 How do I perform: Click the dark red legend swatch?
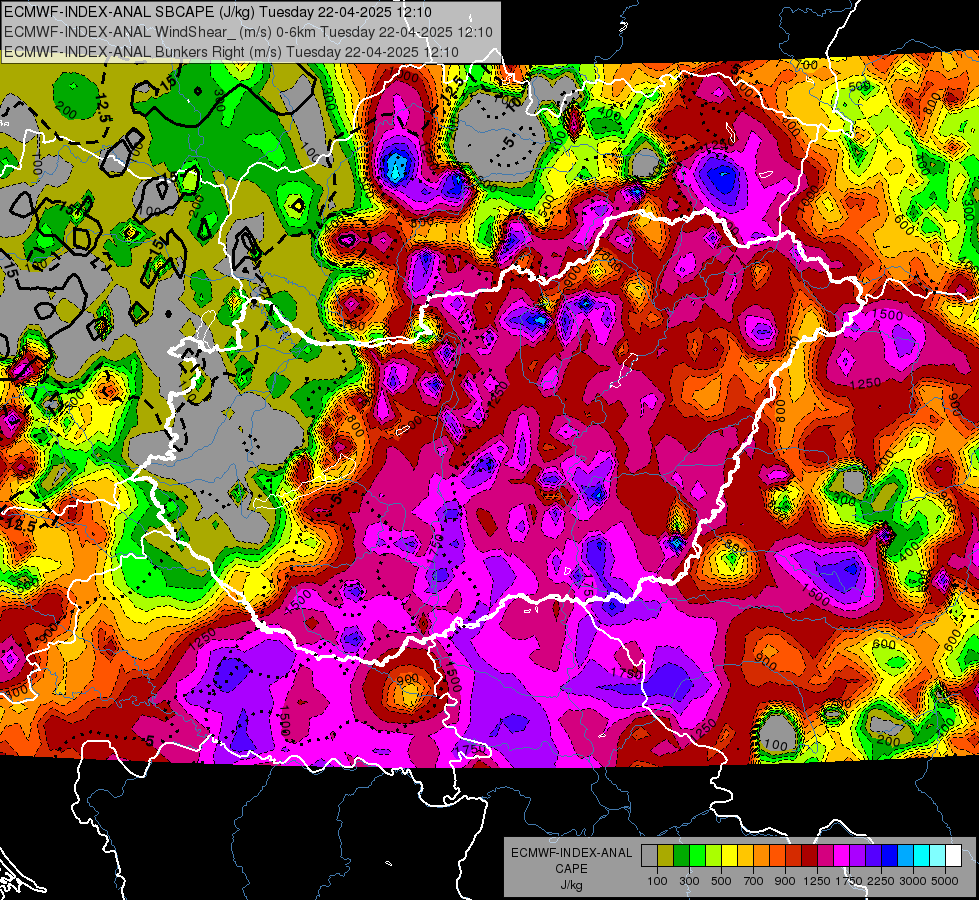pyautogui.click(x=809, y=855)
